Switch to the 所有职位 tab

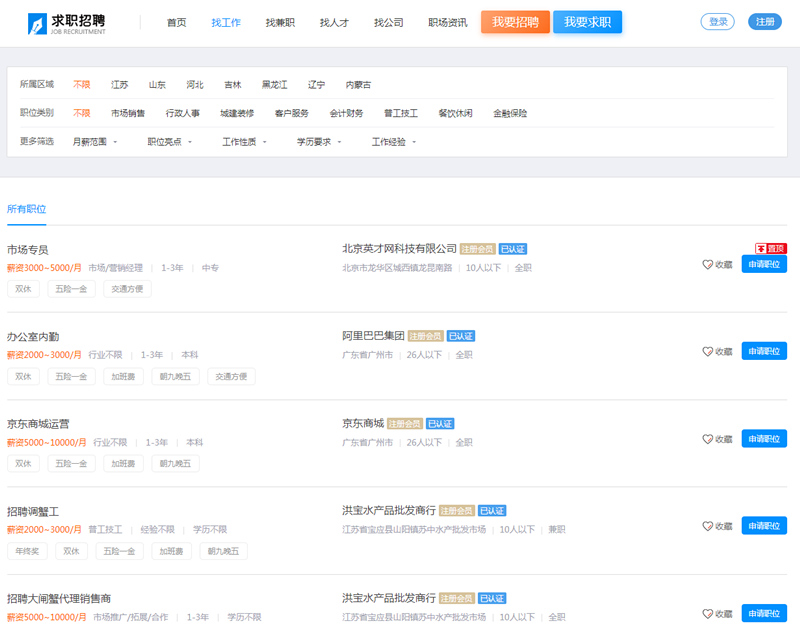26,209
